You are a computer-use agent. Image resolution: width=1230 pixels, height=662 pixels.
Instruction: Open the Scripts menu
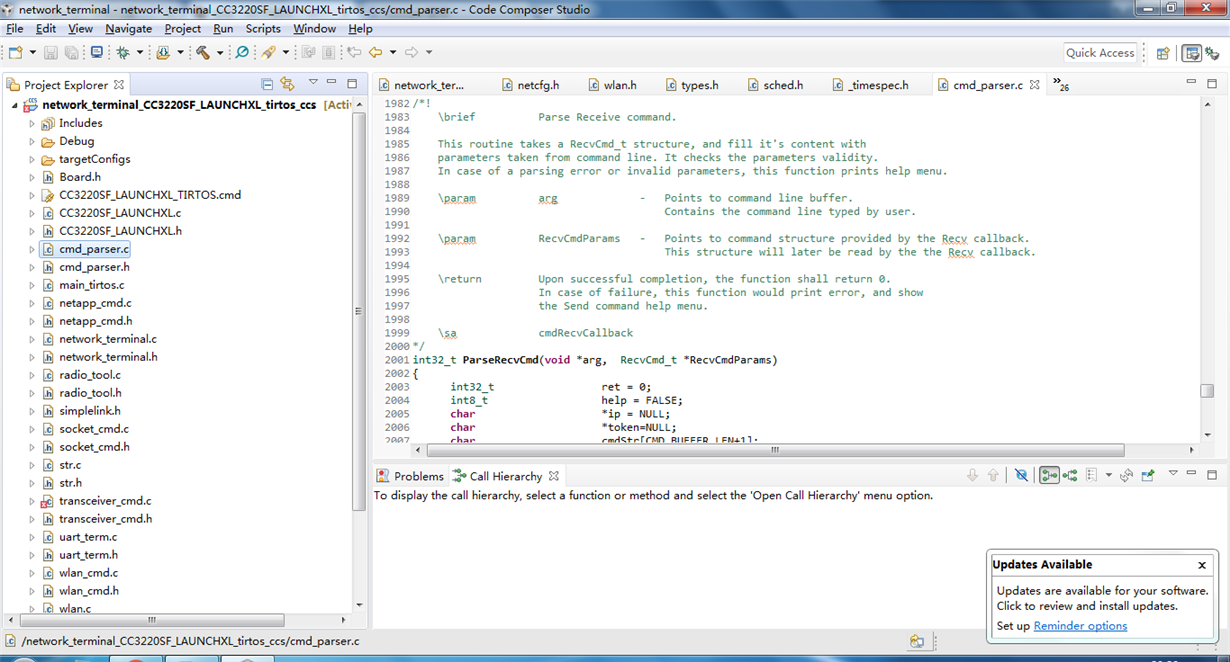coord(263,29)
